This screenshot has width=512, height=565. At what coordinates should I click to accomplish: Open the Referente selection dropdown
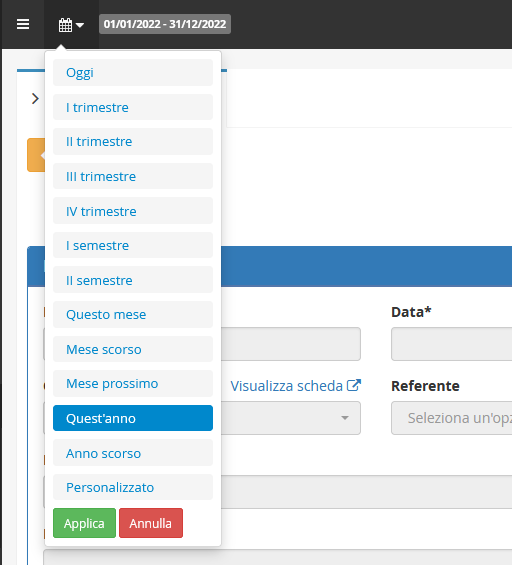(x=452, y=418)
